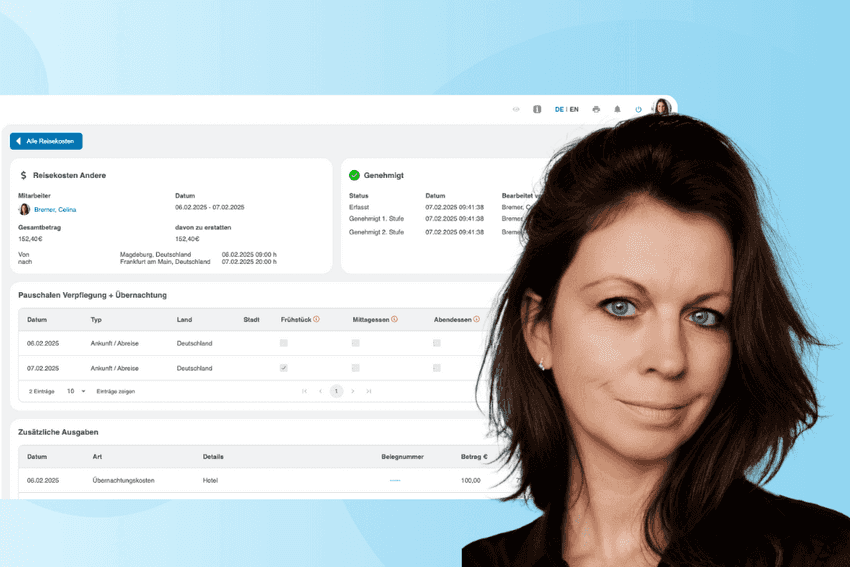Click info icon next to Frühstück
Image resolution: width=850 pixels, height=567 pixels.
point(316,319)
